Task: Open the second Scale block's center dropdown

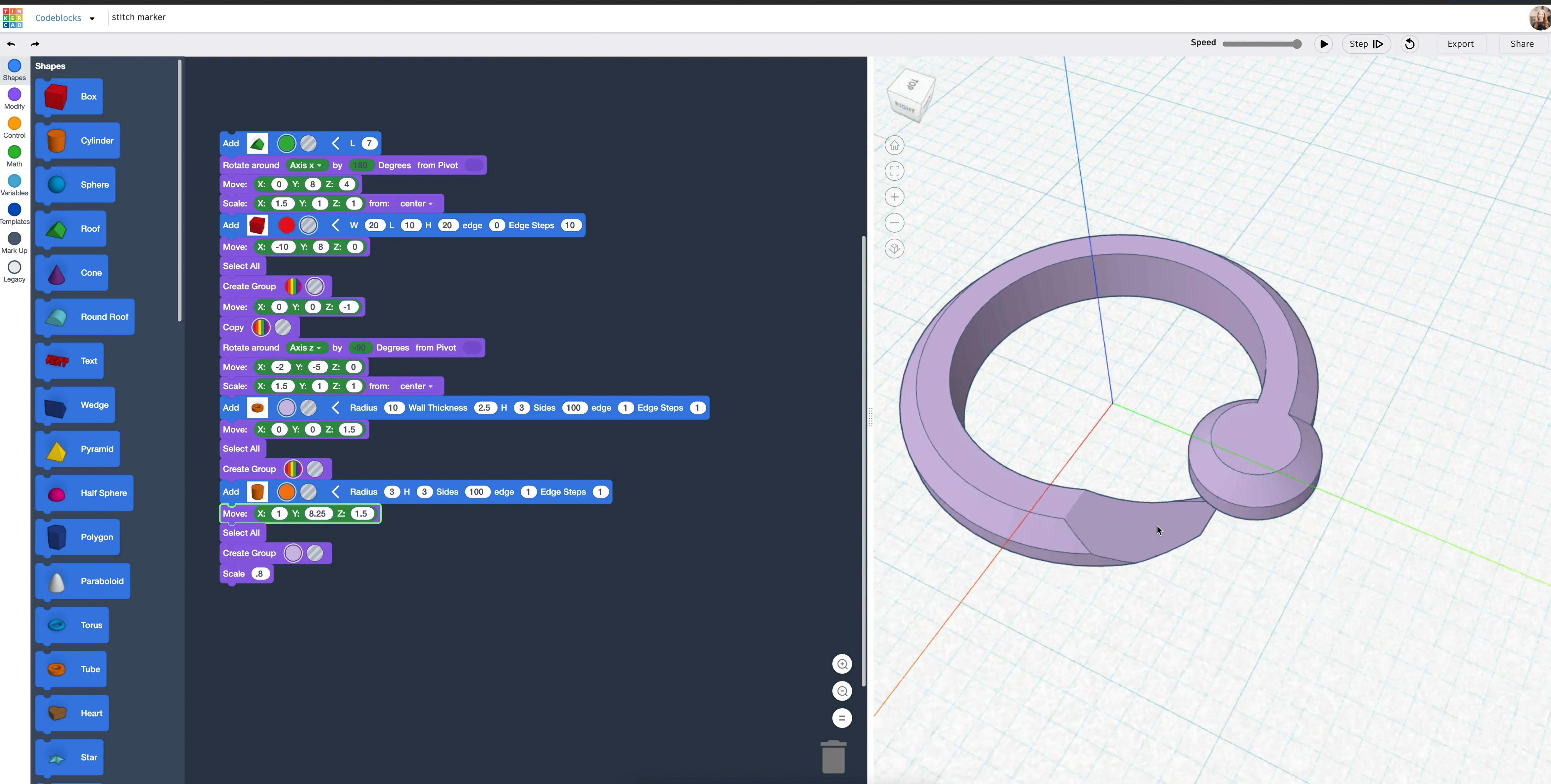Action: (416, 386)
